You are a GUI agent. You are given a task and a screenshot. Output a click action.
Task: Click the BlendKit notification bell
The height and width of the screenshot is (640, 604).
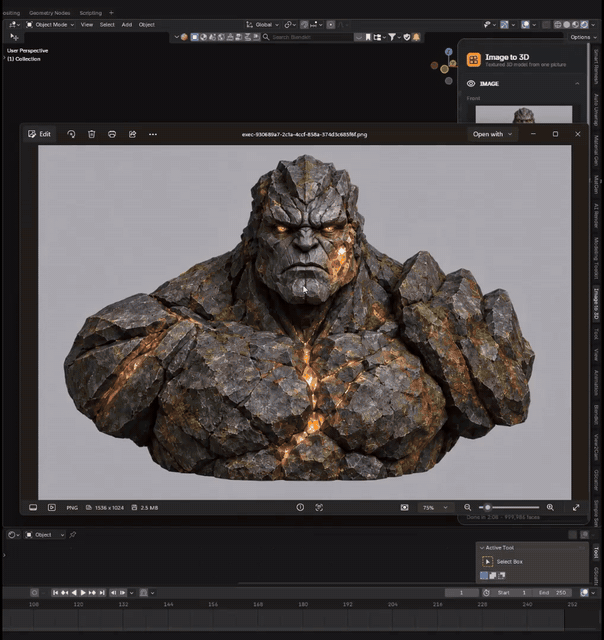pos(416,37)
